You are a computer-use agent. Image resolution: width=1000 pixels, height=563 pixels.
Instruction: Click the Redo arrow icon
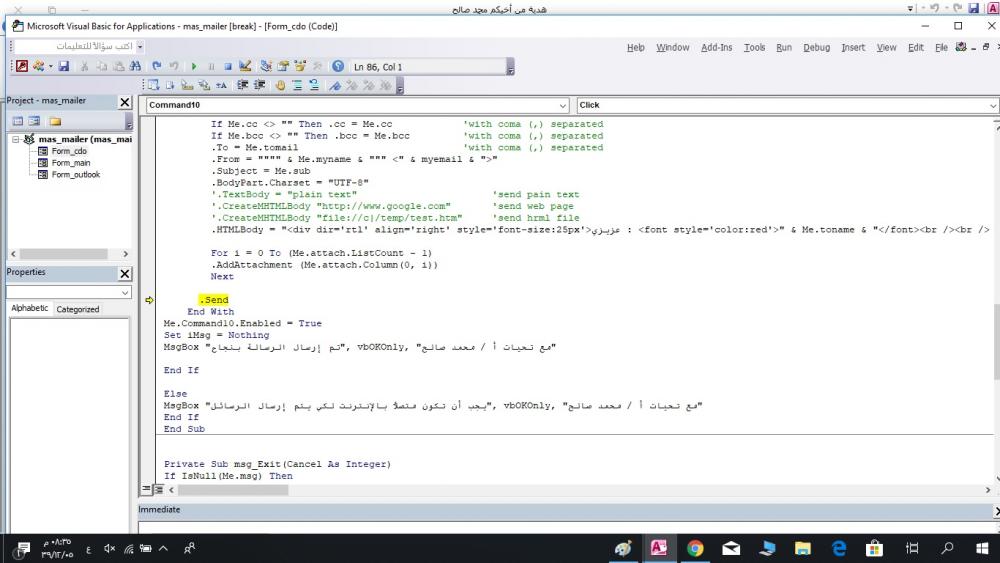click(x=173, y=66)
